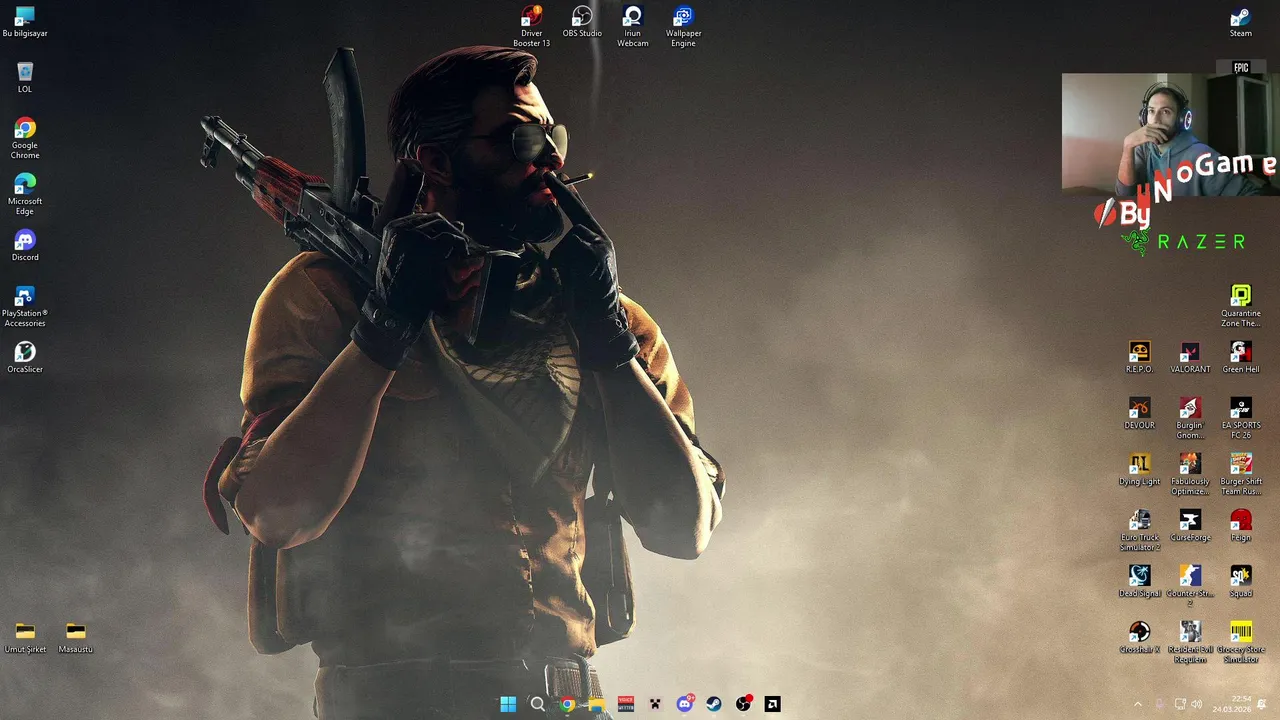Open File Explorer from the taskbar
This screenshot has height=720, width=1280.
(x=596, y=704)
